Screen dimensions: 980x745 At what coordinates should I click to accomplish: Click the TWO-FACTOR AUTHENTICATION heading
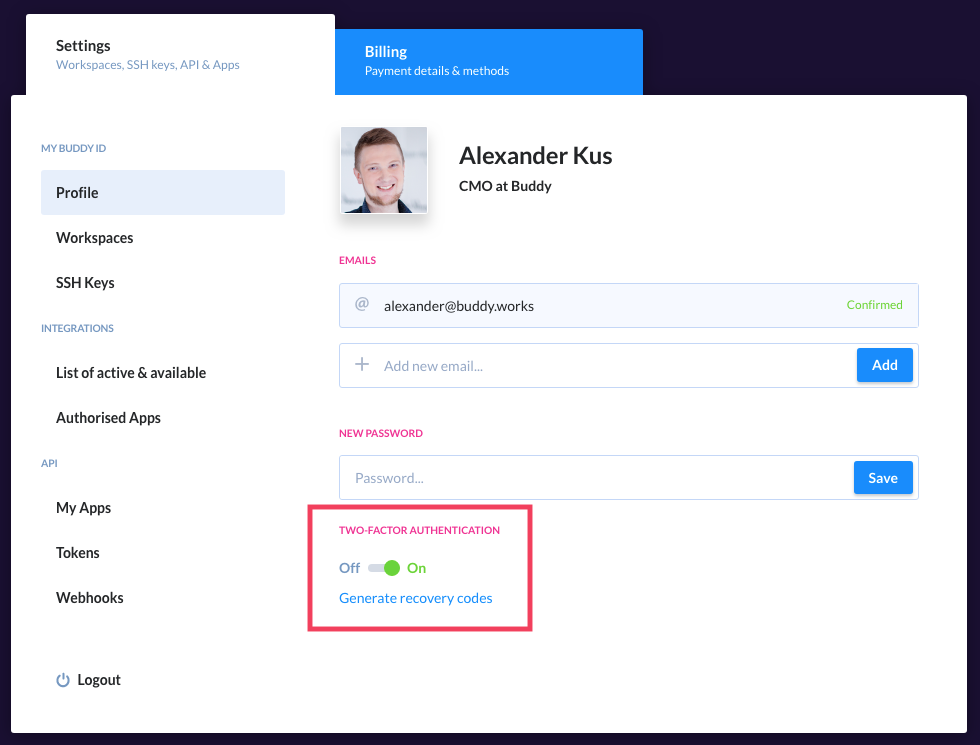click(419, 530)
